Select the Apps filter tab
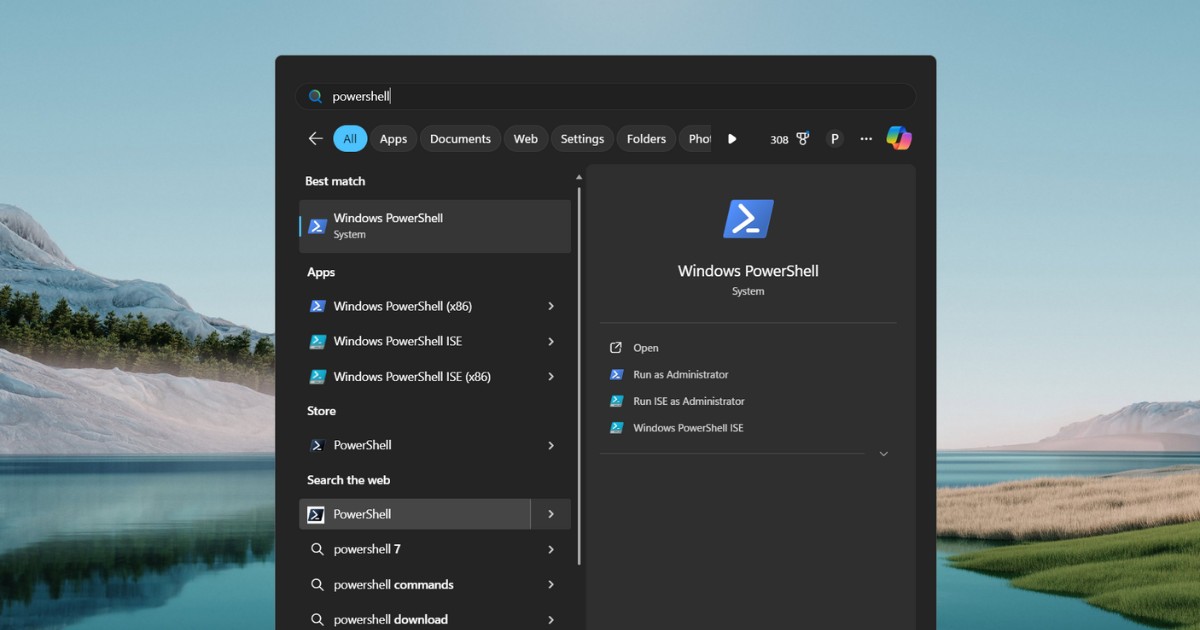The height and width of the screenshot is (630, 1200). [x=393, y=139]
